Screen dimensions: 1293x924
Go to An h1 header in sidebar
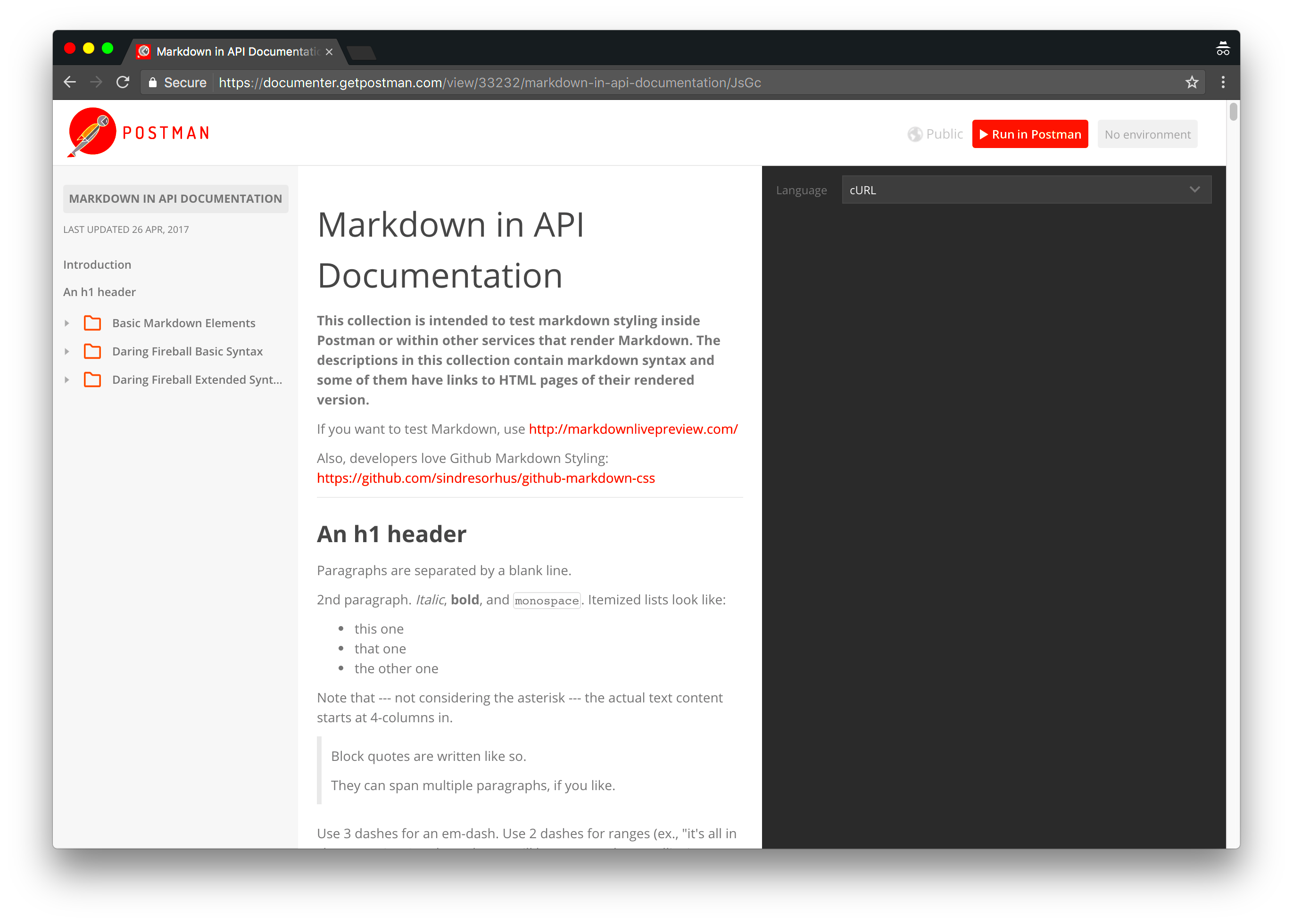(99, 292)
